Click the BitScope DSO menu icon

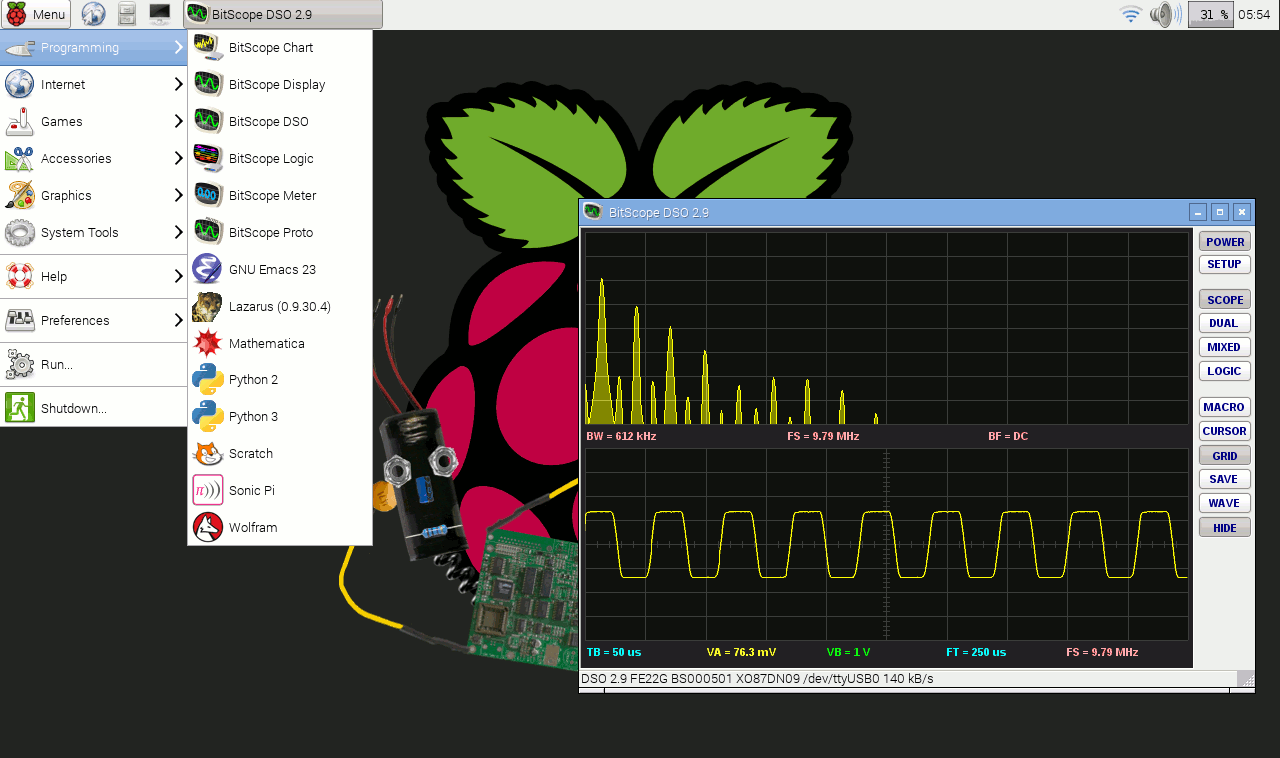click(208, 121)
